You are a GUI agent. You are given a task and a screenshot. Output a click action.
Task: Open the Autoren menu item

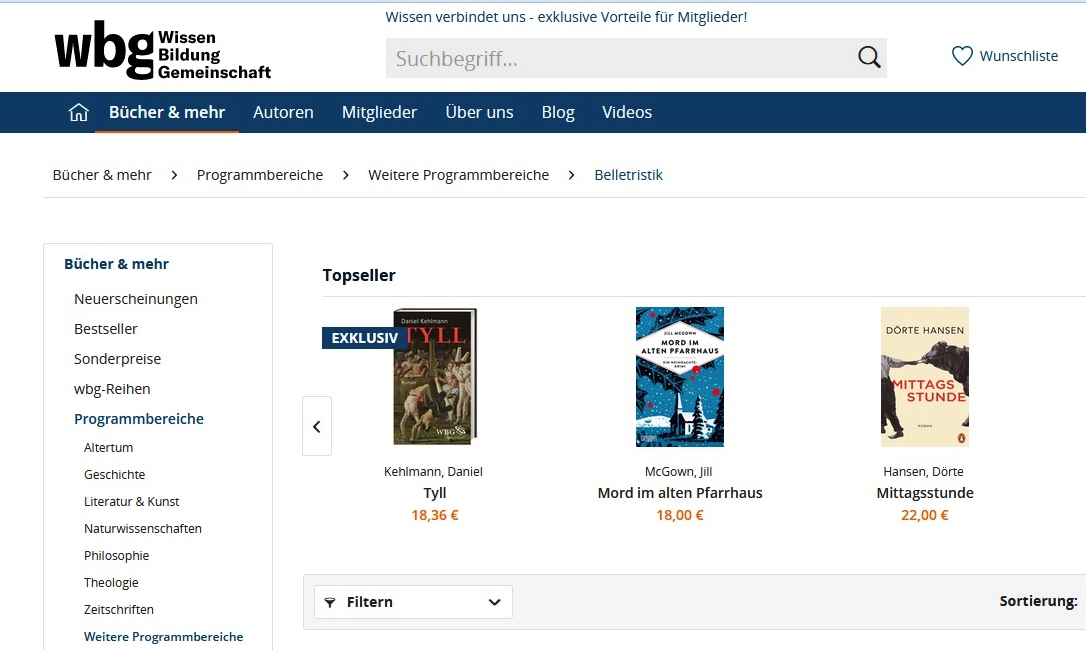283,112
